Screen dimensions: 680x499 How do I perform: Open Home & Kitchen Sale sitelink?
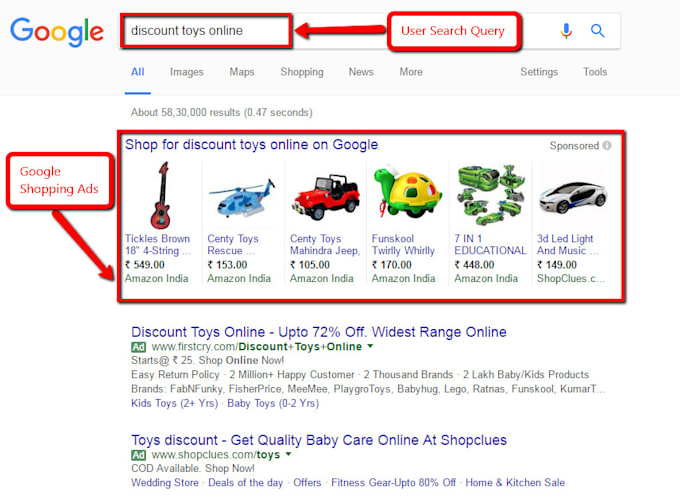coord(515,483)
